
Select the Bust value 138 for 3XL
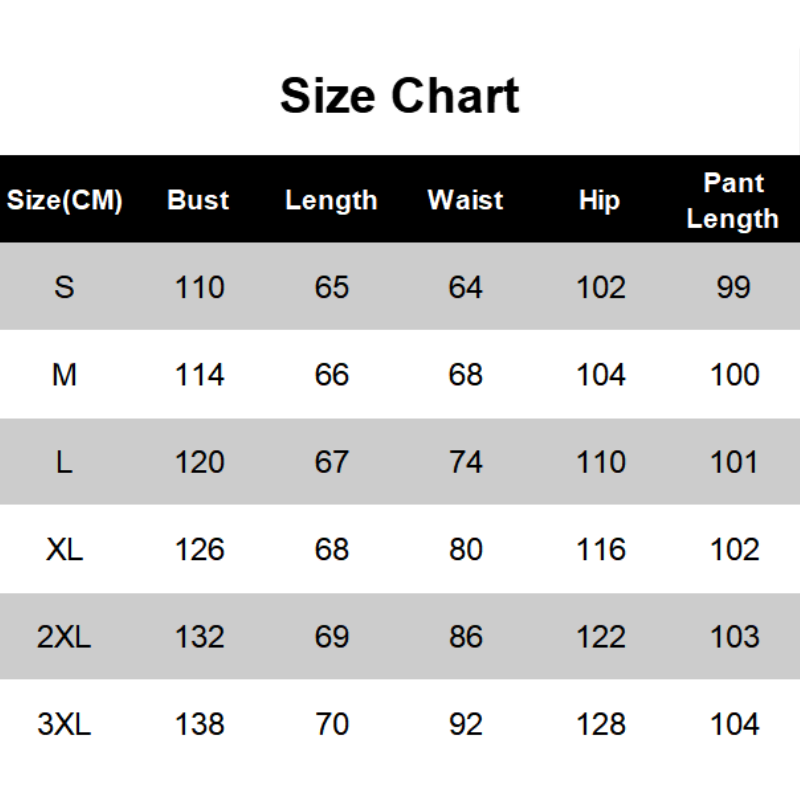coord(200,724)
